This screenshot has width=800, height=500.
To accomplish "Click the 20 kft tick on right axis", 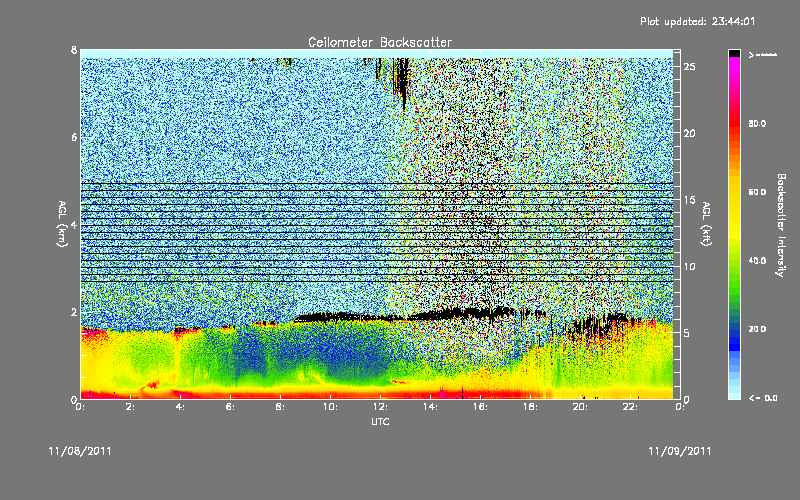I will click(x=689, y=133).
